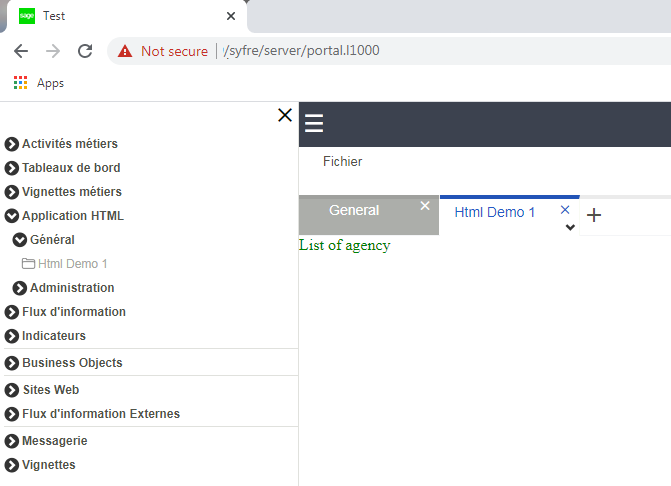Expand Vignettes métiers arrow
The height and width of the screenshot is (486, 671).
tap(12, 192)
